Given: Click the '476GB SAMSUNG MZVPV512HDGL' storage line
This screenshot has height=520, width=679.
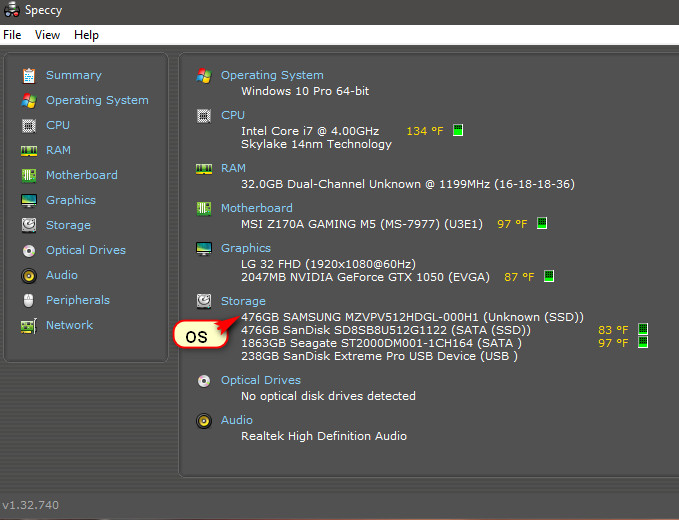Looking at the screenshot, I should click(412, 317).
